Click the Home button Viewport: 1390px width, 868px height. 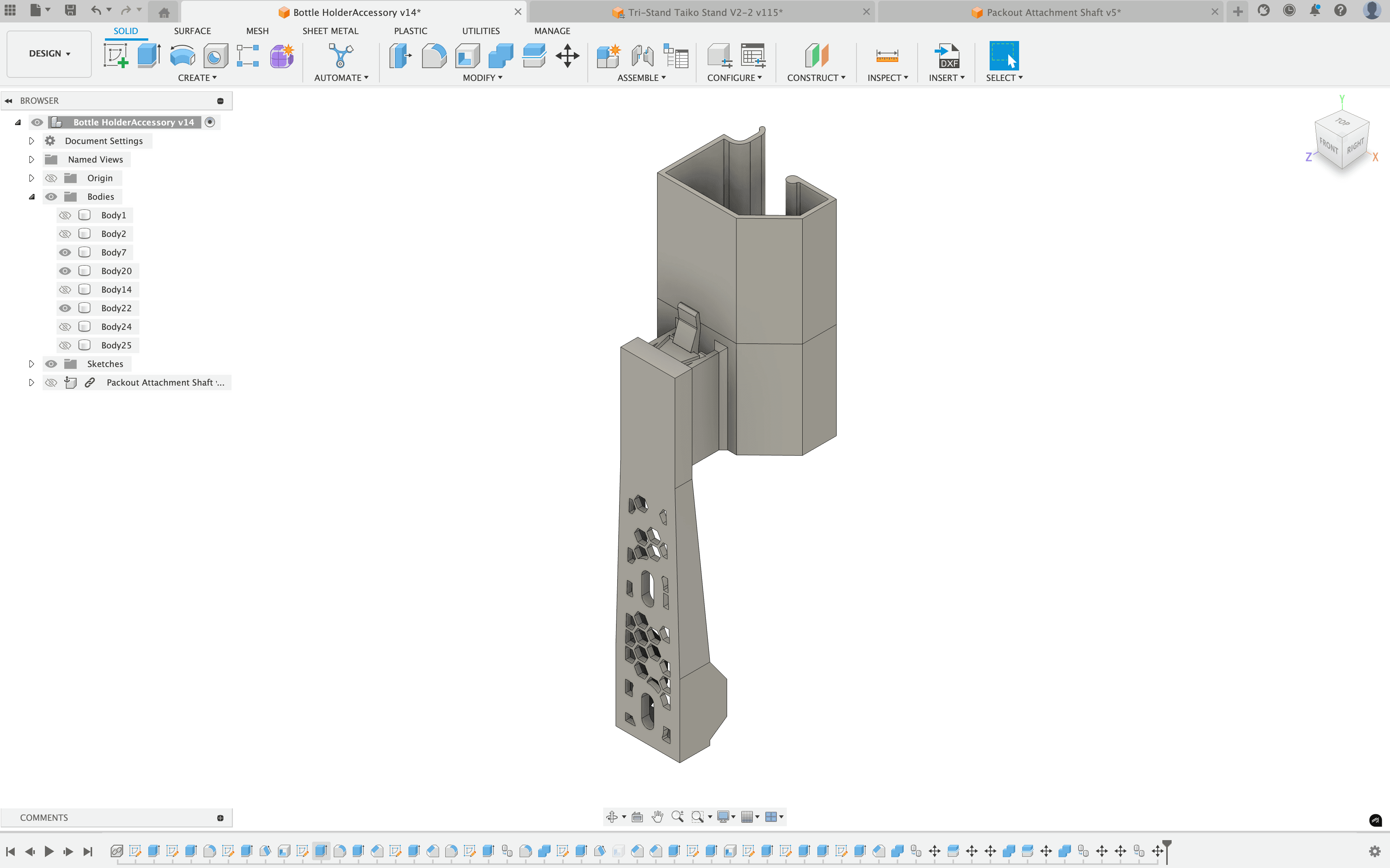point(164,12)
